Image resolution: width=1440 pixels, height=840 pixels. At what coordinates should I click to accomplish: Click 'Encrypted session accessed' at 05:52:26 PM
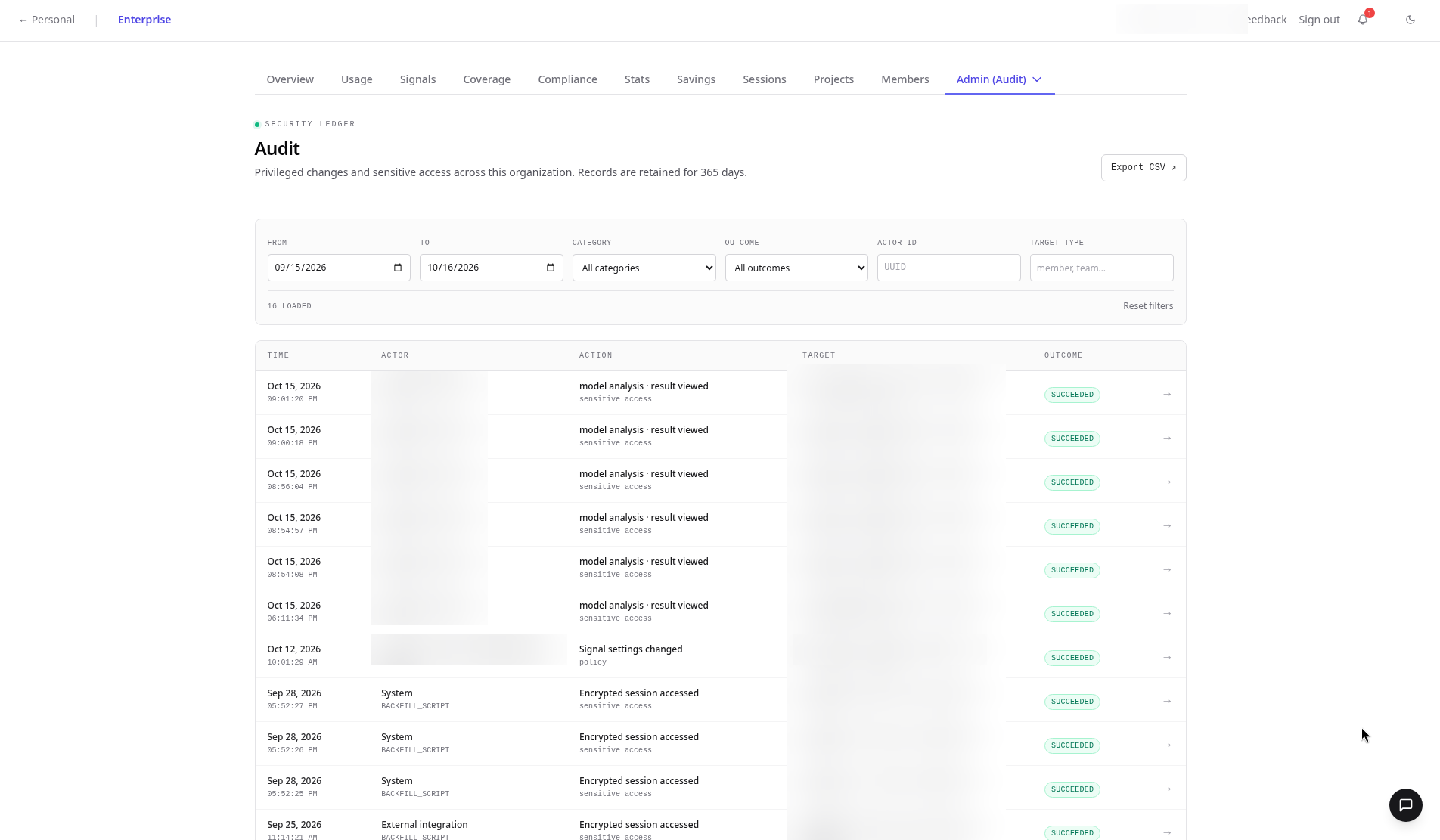[639, 737]
